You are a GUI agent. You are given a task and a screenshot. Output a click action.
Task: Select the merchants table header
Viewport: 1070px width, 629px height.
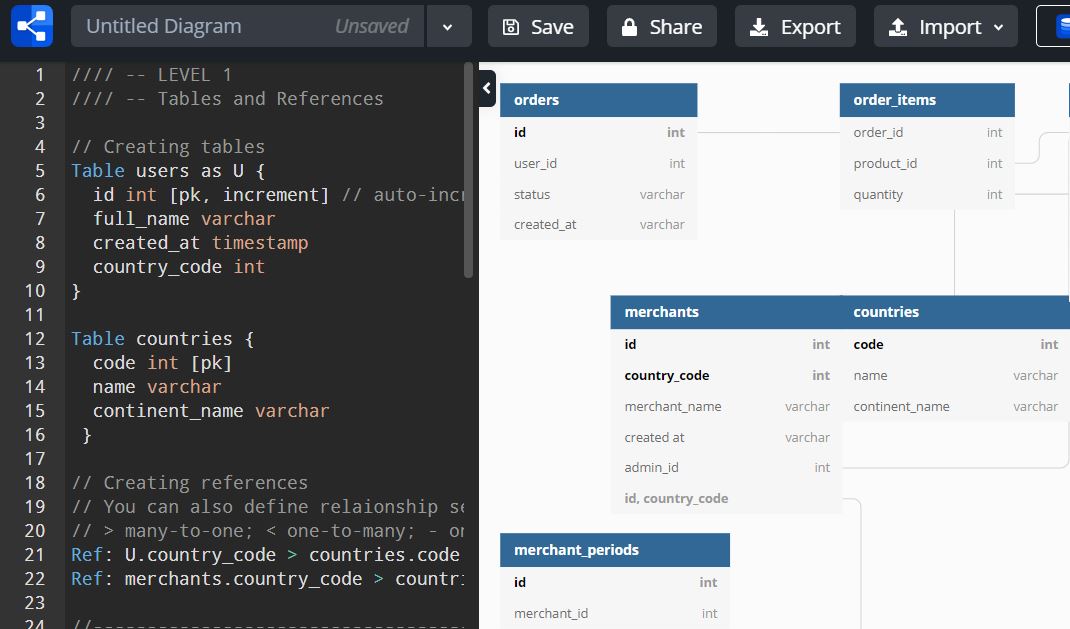(x=726, y=312)
